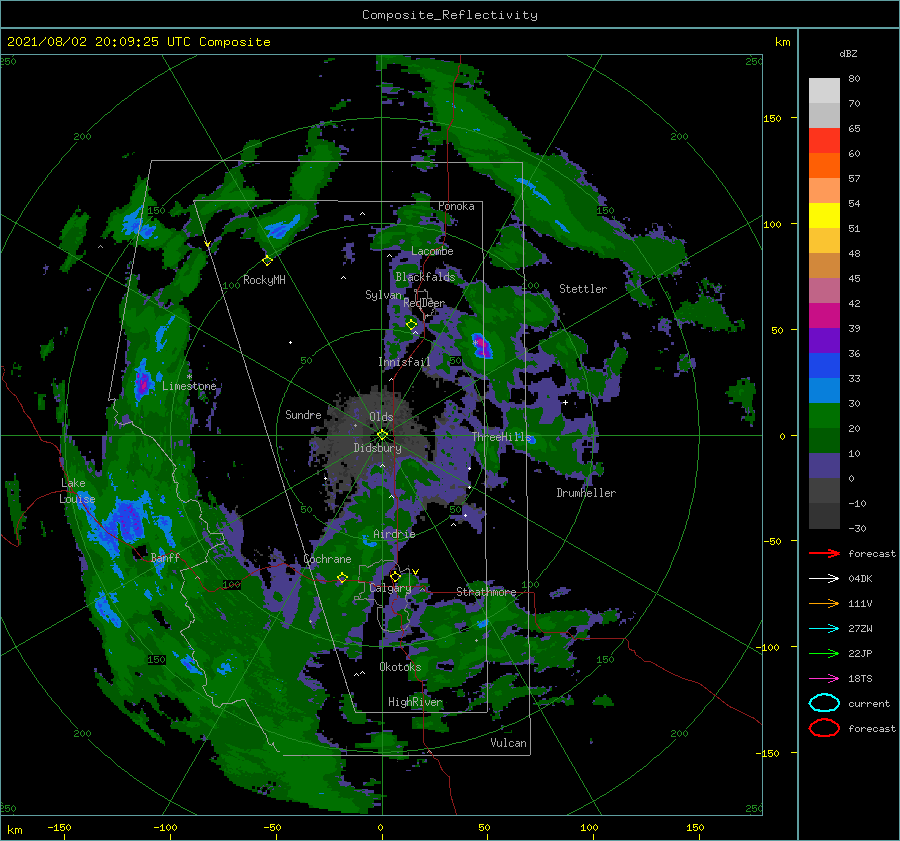The image size is (900, 841).
Task: Click the Limestone map label
Action: pyautogui.click(x=189, y=386)
